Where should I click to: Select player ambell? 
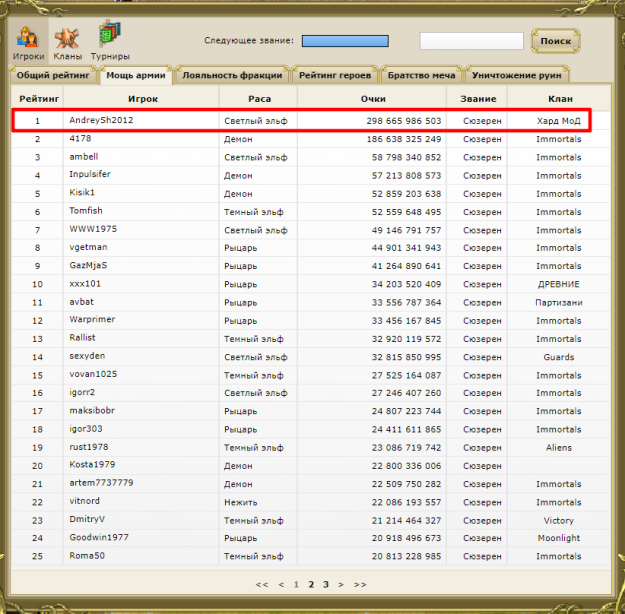[x=84, y=156]
